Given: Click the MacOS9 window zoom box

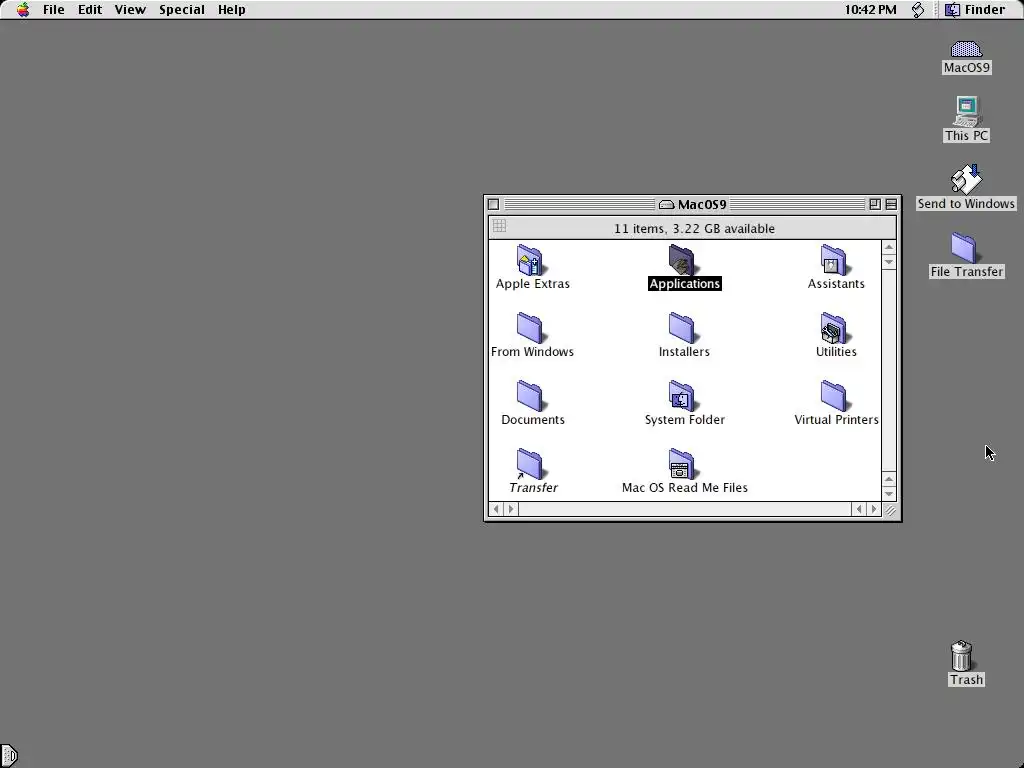Looking at the screenshot, I should (875, 204).
